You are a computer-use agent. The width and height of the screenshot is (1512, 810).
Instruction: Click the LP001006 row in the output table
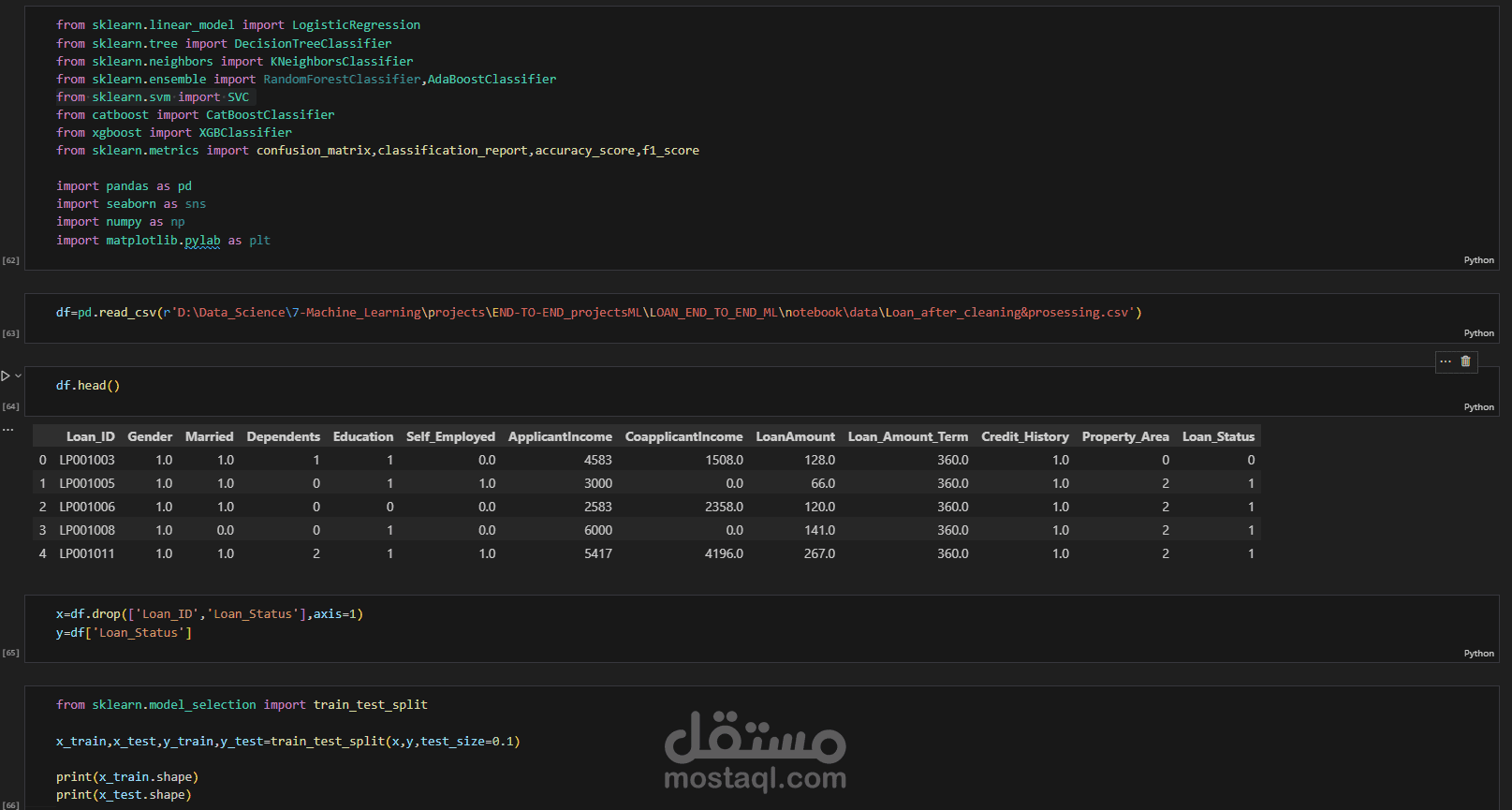click(647, 507)
